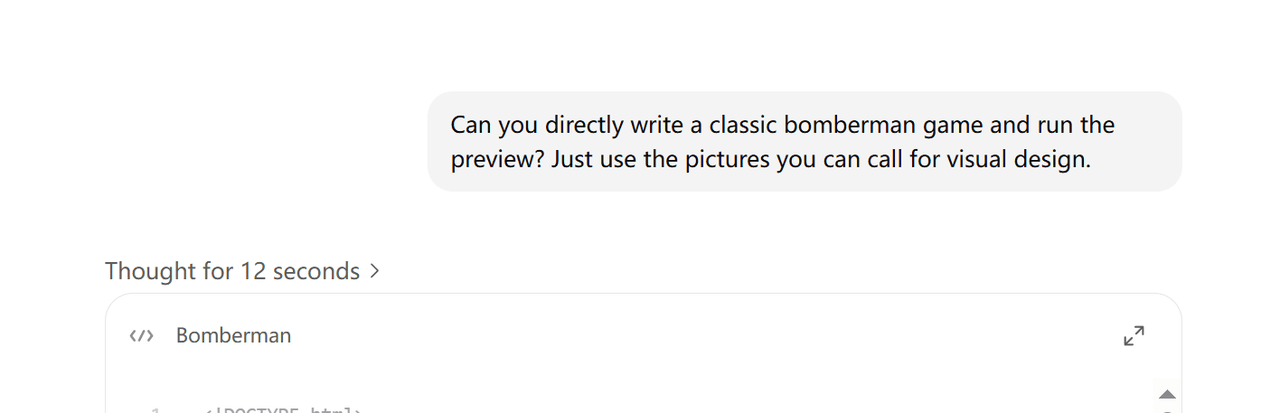The image size is (1280, 413).
Task: Click the word "seconds" in the thought summary
Action: 315,271
